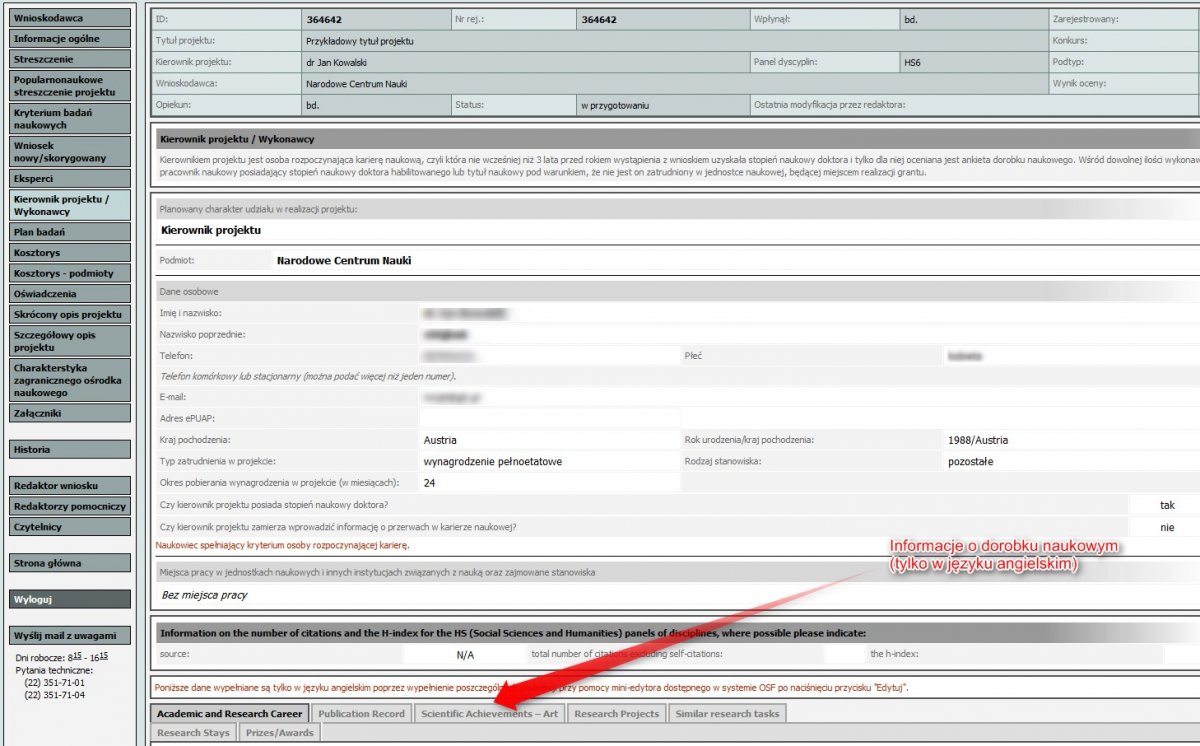Switch to Similar research tasks tab
This screenshot has width=1200, height=746.
[727, 714]
